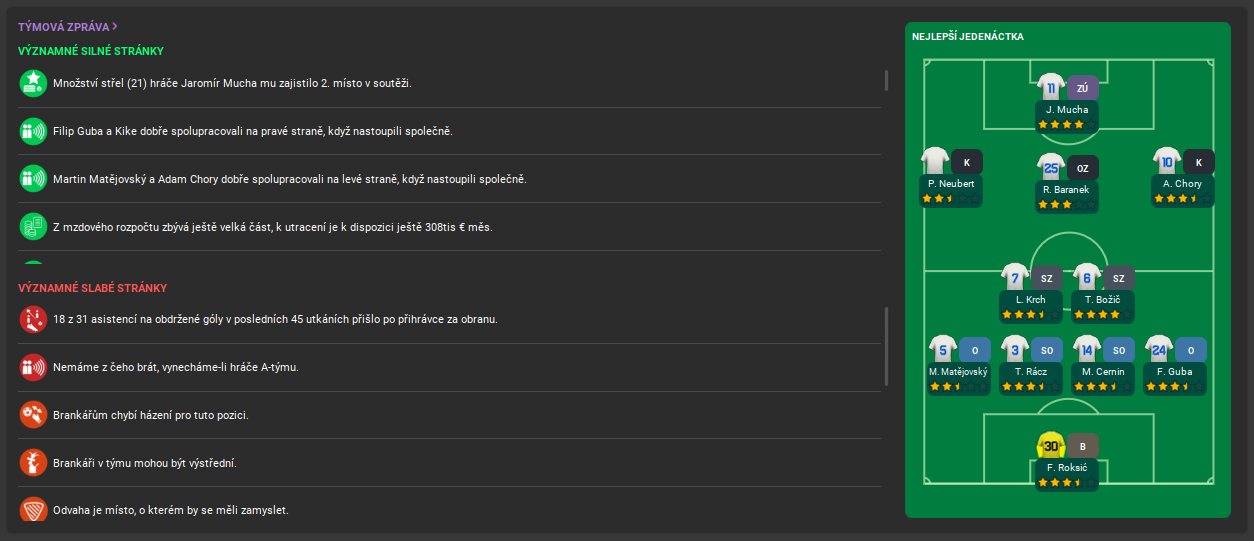Click the wage budget money icon
The height and width of the screenshot is (541, 1254).
pos(34,227)
